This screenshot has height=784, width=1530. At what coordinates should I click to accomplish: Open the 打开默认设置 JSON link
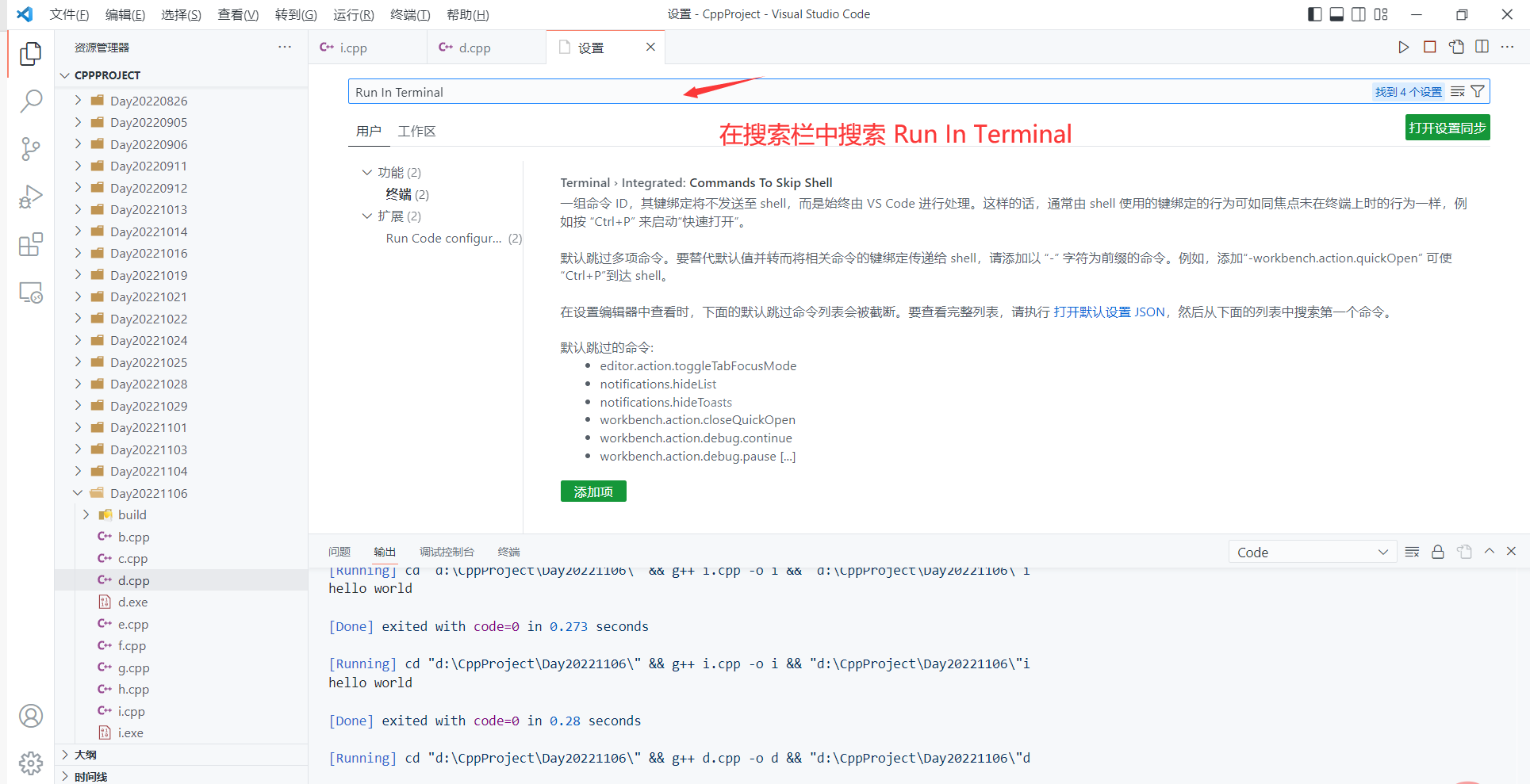(1109, 312)
